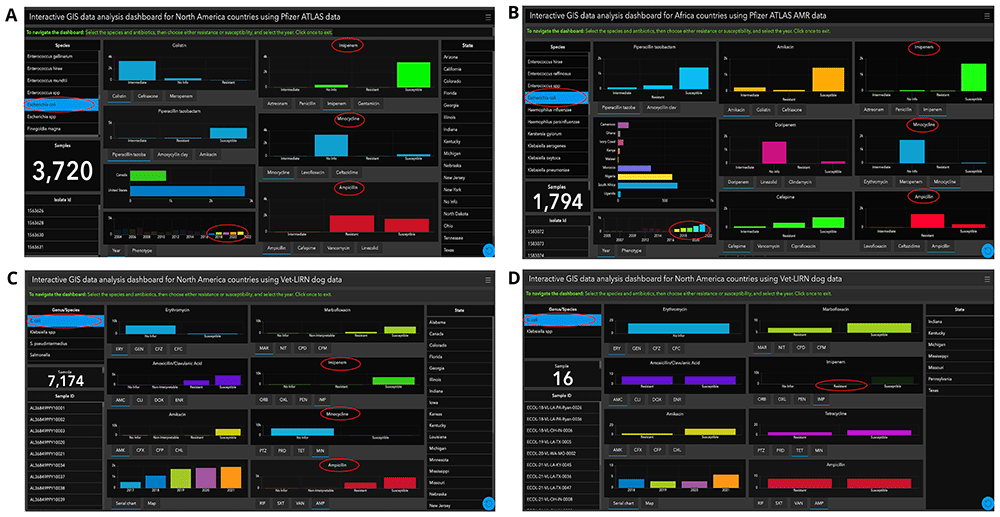Switch to Ceftriaxone tab in panel A
Image resolution: width=1000 pixels, height=517 pixels.
pyautogui.click(x=149, y=96)
